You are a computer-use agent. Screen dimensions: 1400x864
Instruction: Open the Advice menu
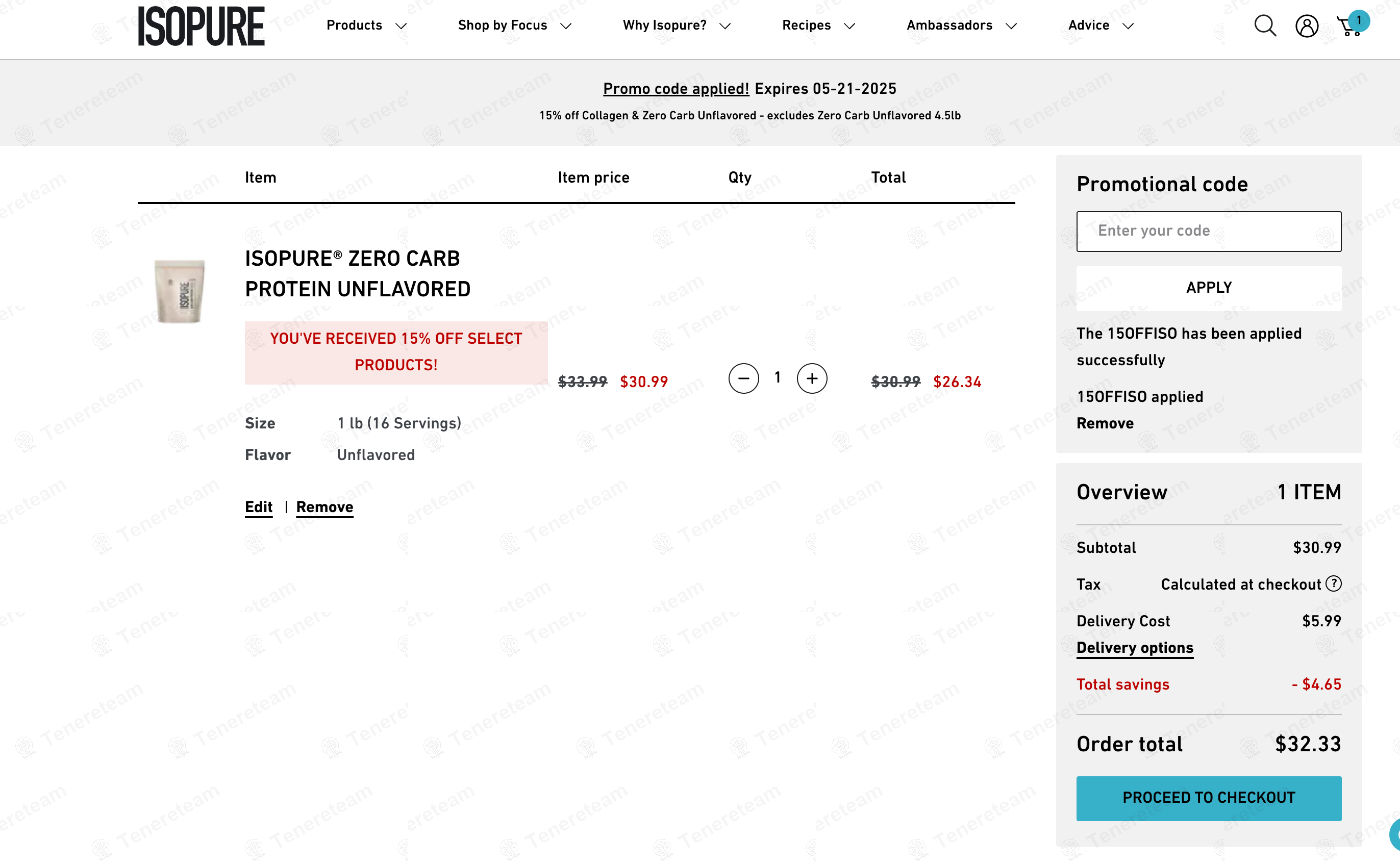coord(1100,26)
